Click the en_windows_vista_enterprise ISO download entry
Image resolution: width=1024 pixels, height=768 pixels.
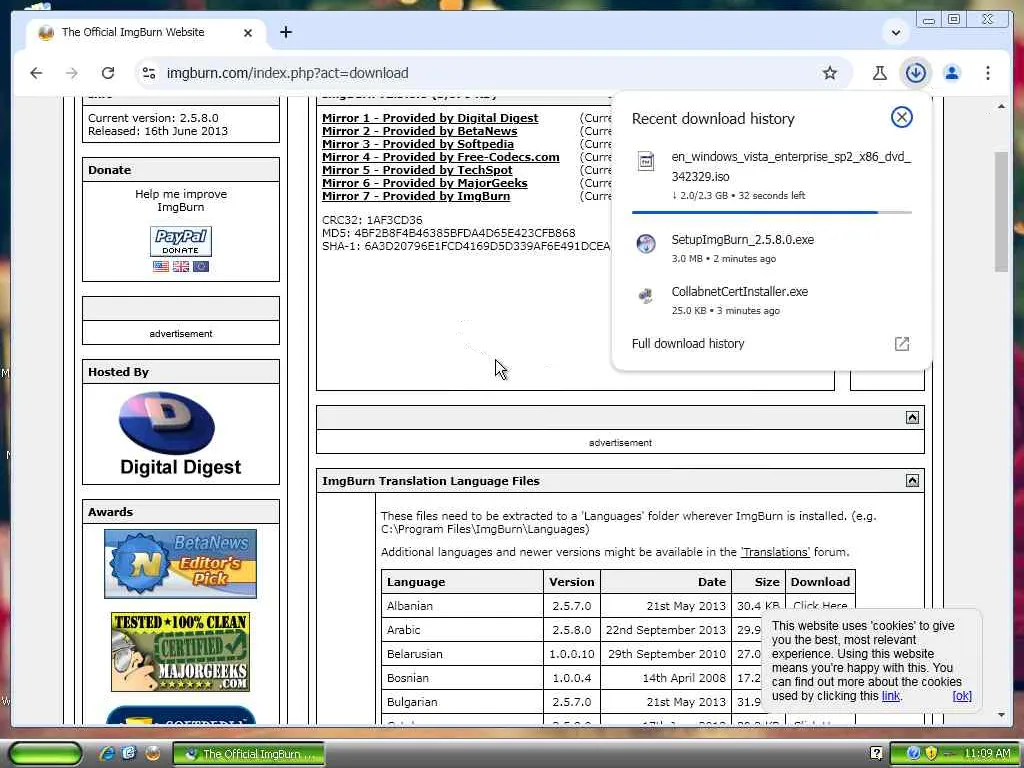pos(771,176)
